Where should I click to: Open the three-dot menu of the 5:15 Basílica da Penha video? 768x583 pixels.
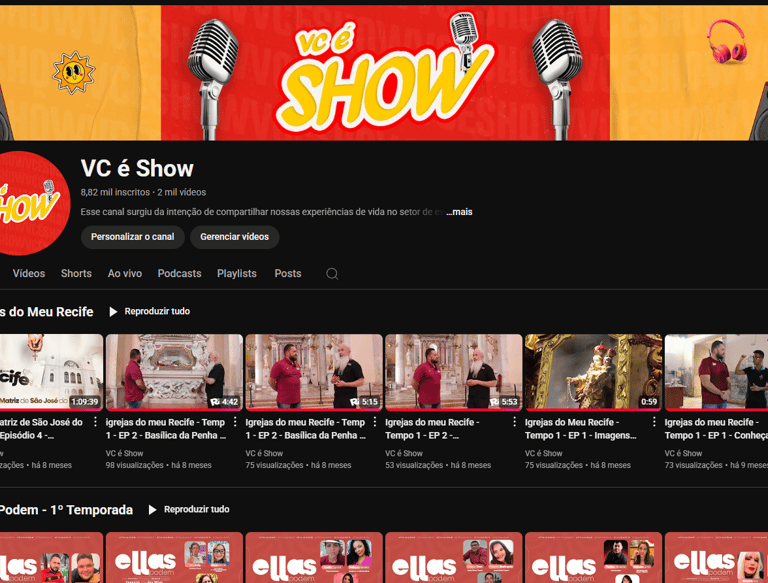coord(375,422)
